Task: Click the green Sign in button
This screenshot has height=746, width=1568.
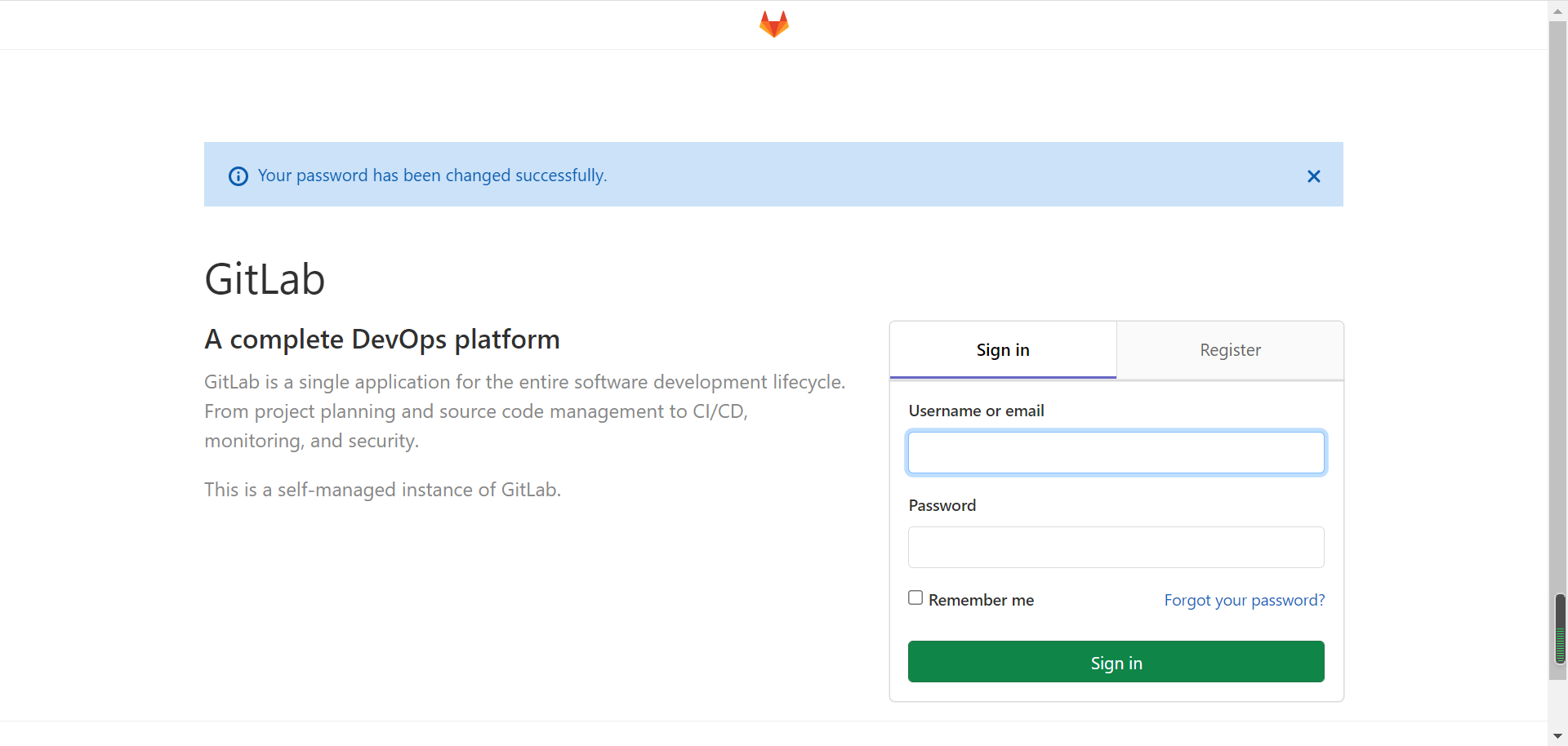Action: [x=1116, y=662]
